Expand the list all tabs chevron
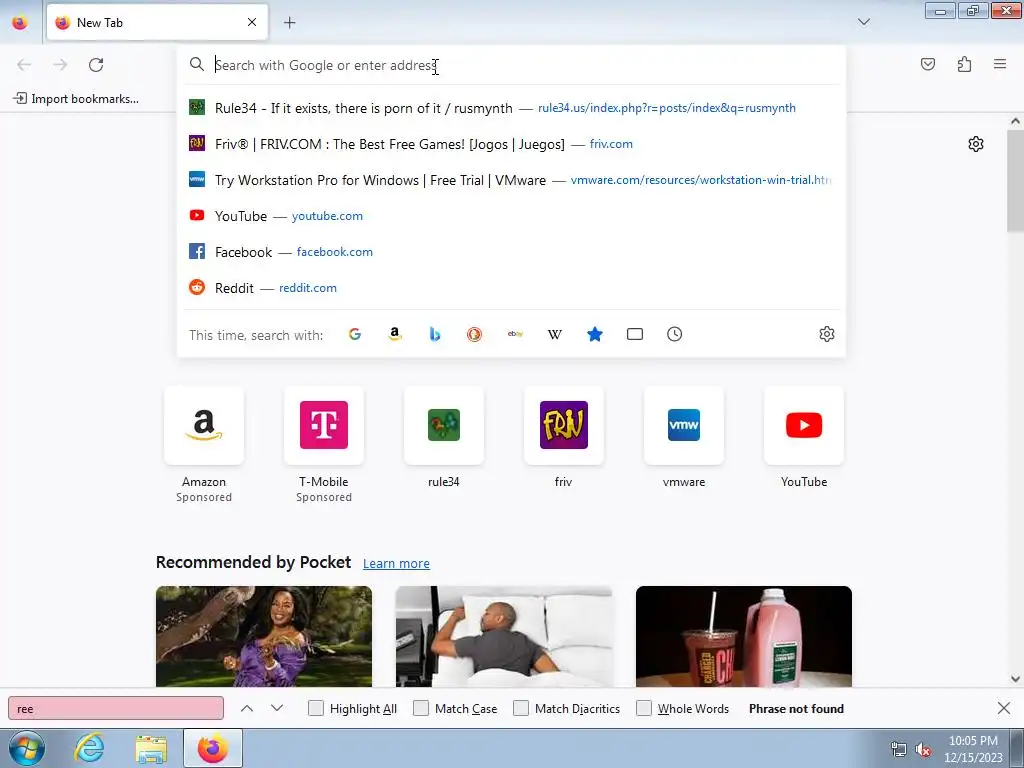 [863, 22]
